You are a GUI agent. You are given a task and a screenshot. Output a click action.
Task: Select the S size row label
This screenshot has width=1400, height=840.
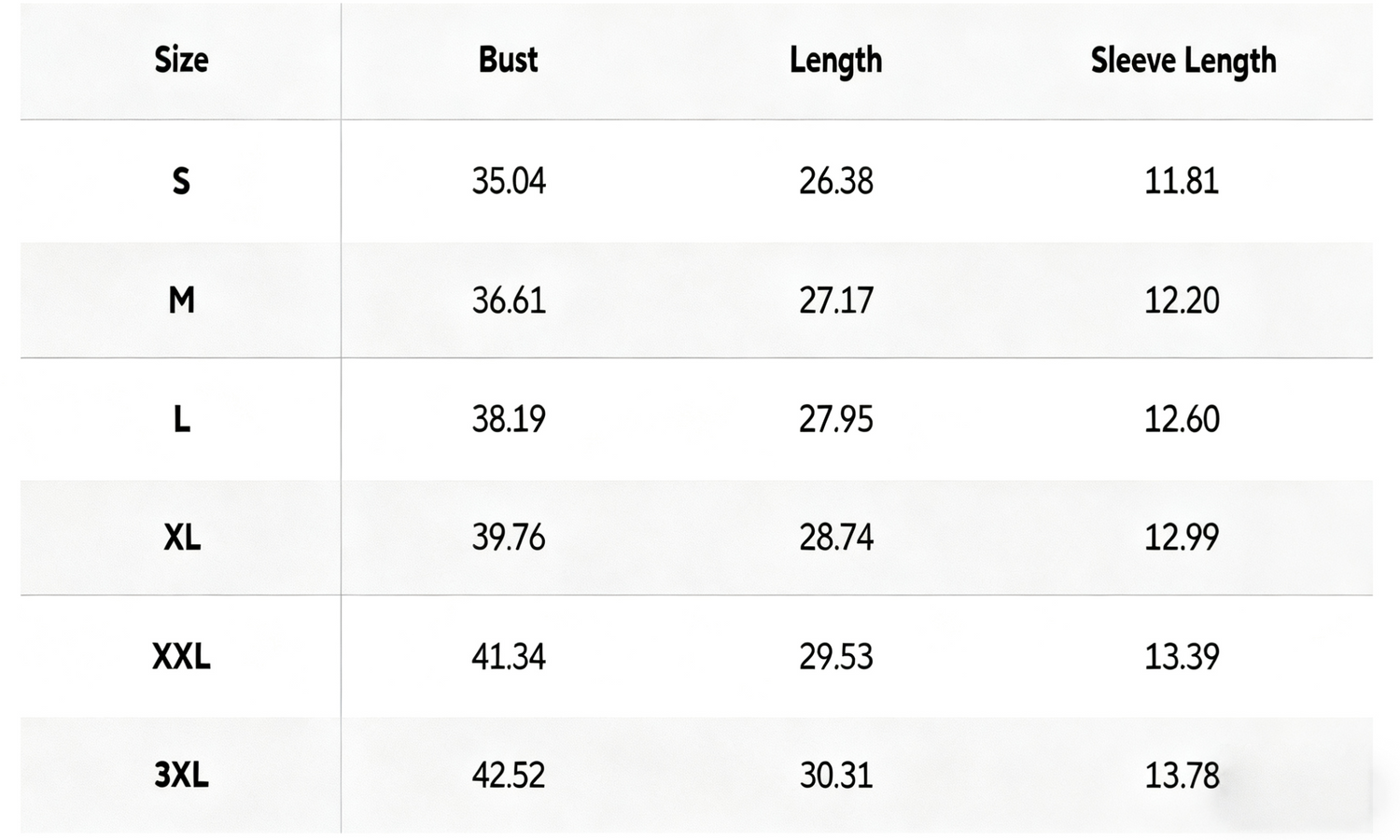[x=181, y=180]
